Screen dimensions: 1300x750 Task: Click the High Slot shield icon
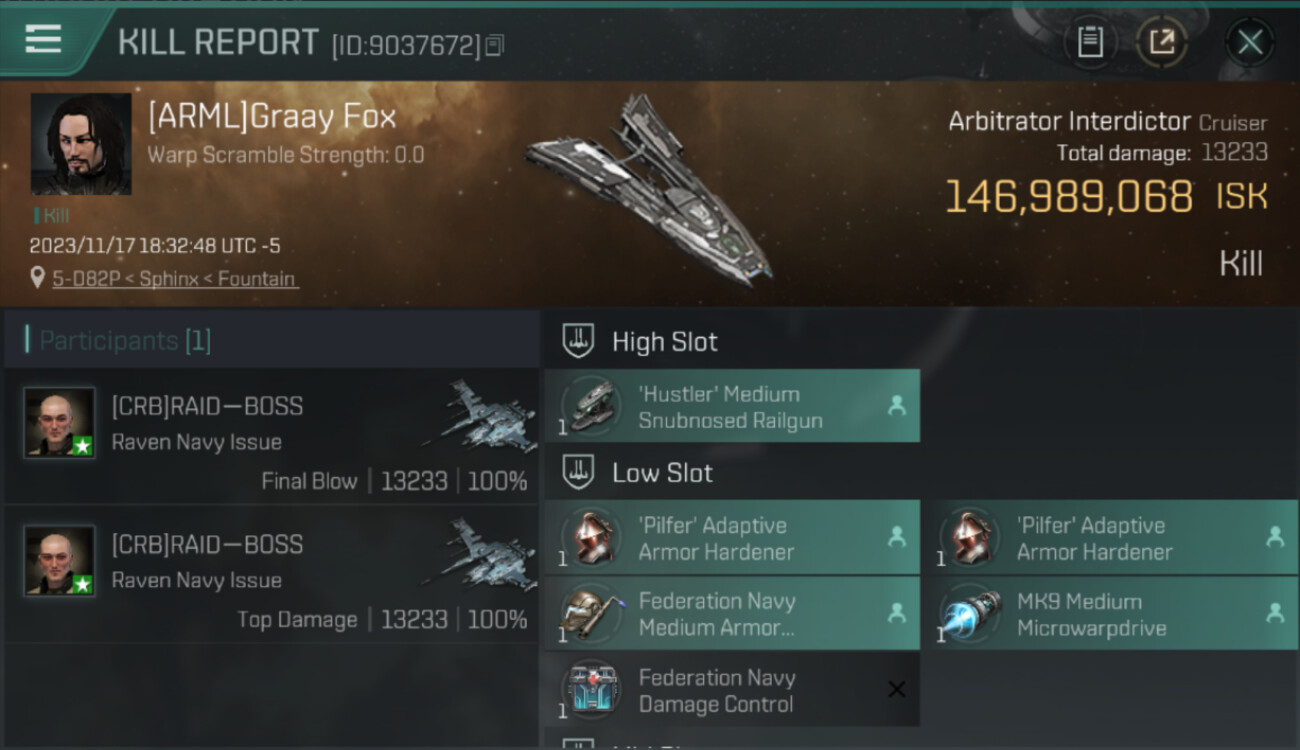(578, 341)
